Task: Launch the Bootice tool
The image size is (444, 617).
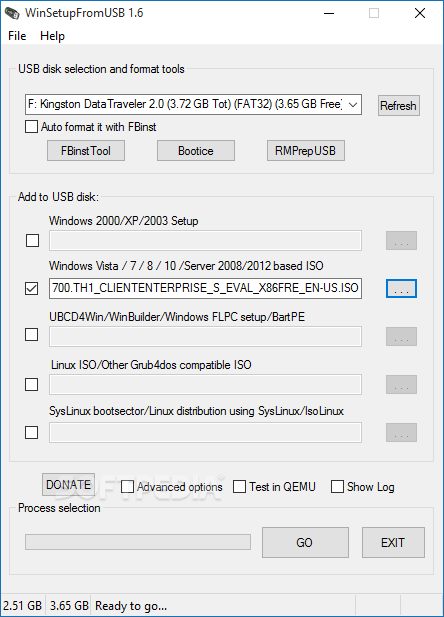Action: click(196, 151)
